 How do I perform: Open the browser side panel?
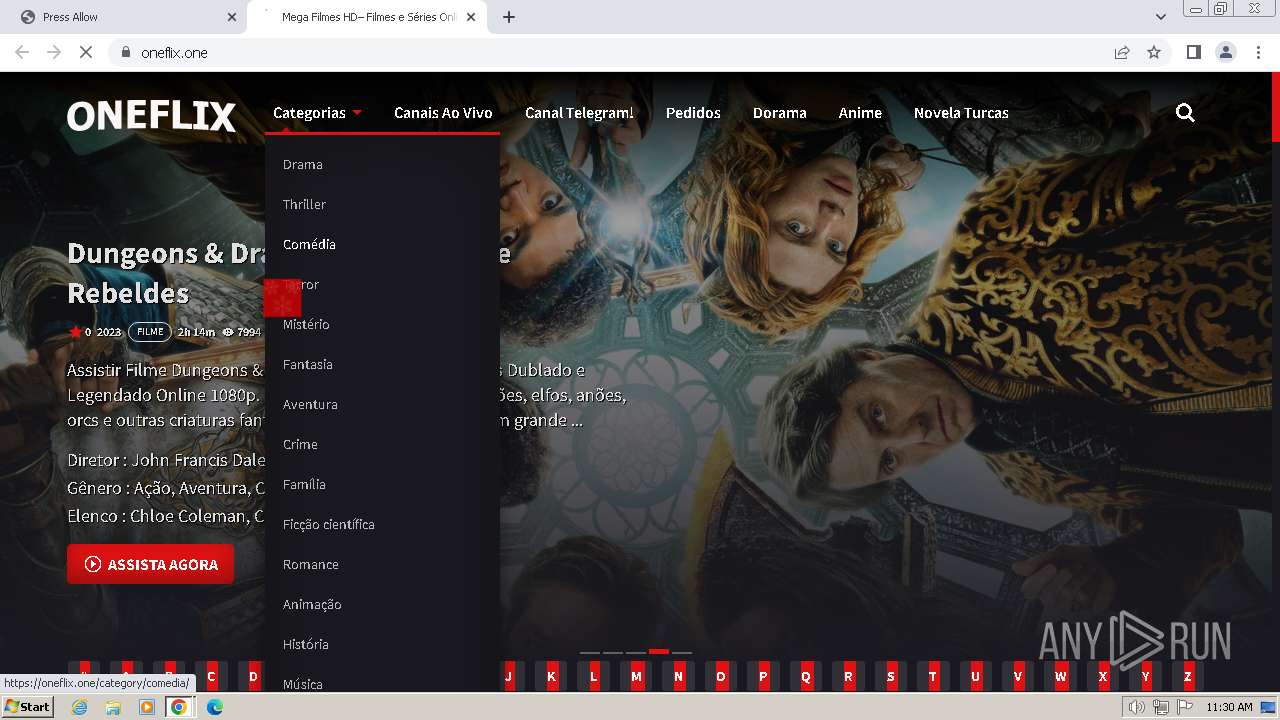pyautogui.click(x=1193, y=52)
